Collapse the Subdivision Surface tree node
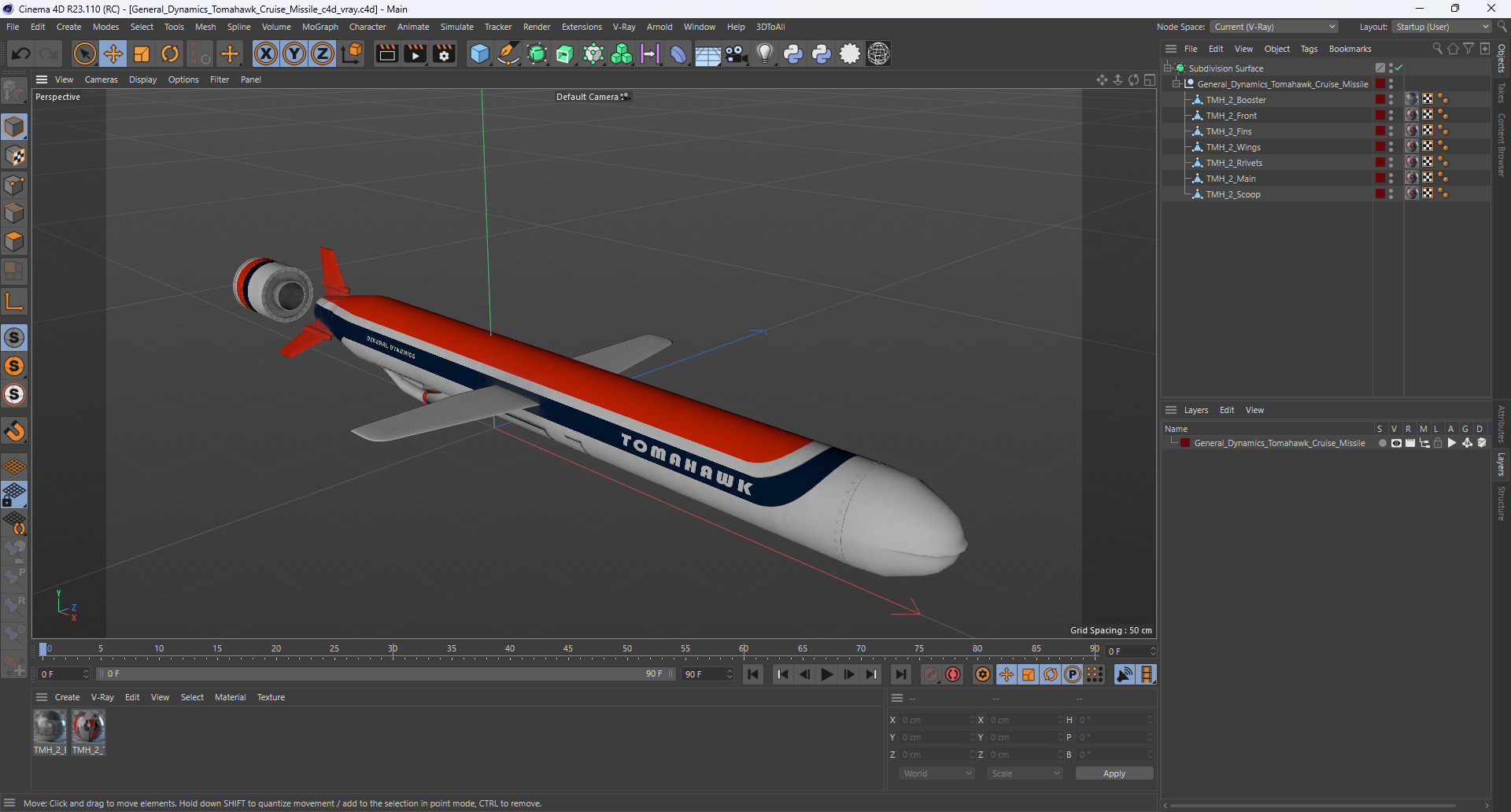 (1168, 68)
